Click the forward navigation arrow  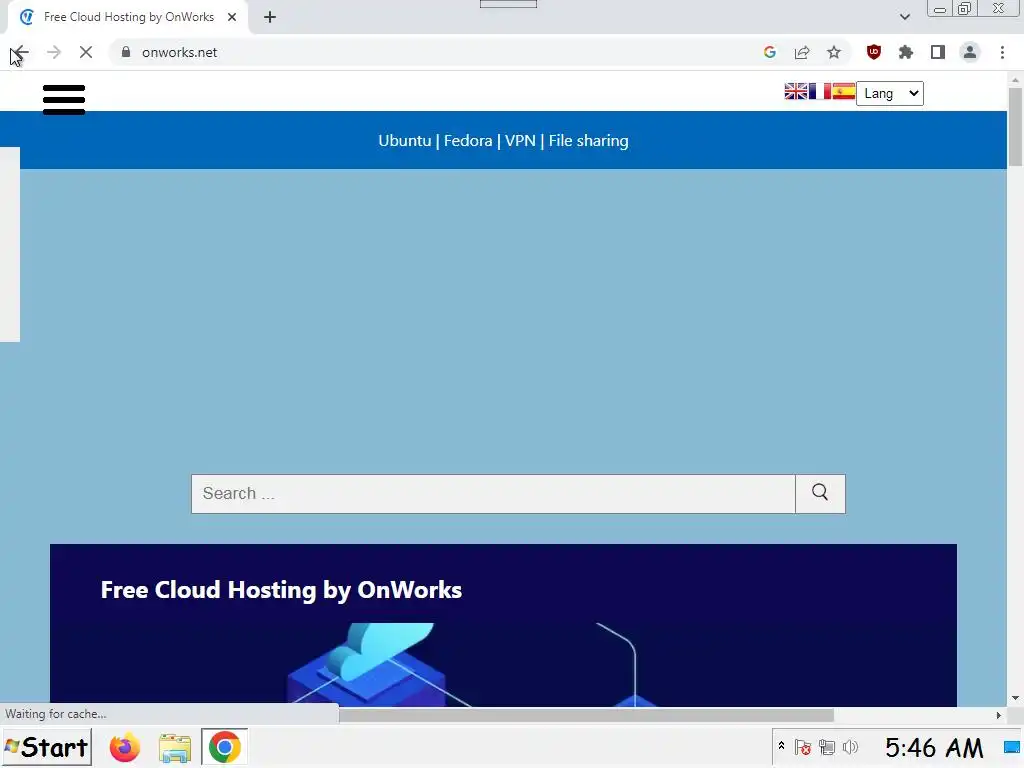(x=54, y=52)
